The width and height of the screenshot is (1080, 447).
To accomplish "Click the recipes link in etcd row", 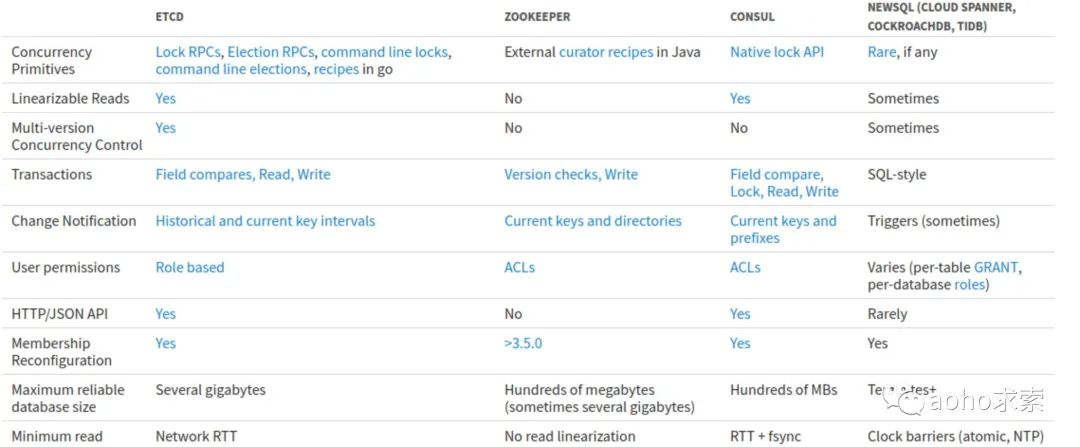I will click(336, 69).
